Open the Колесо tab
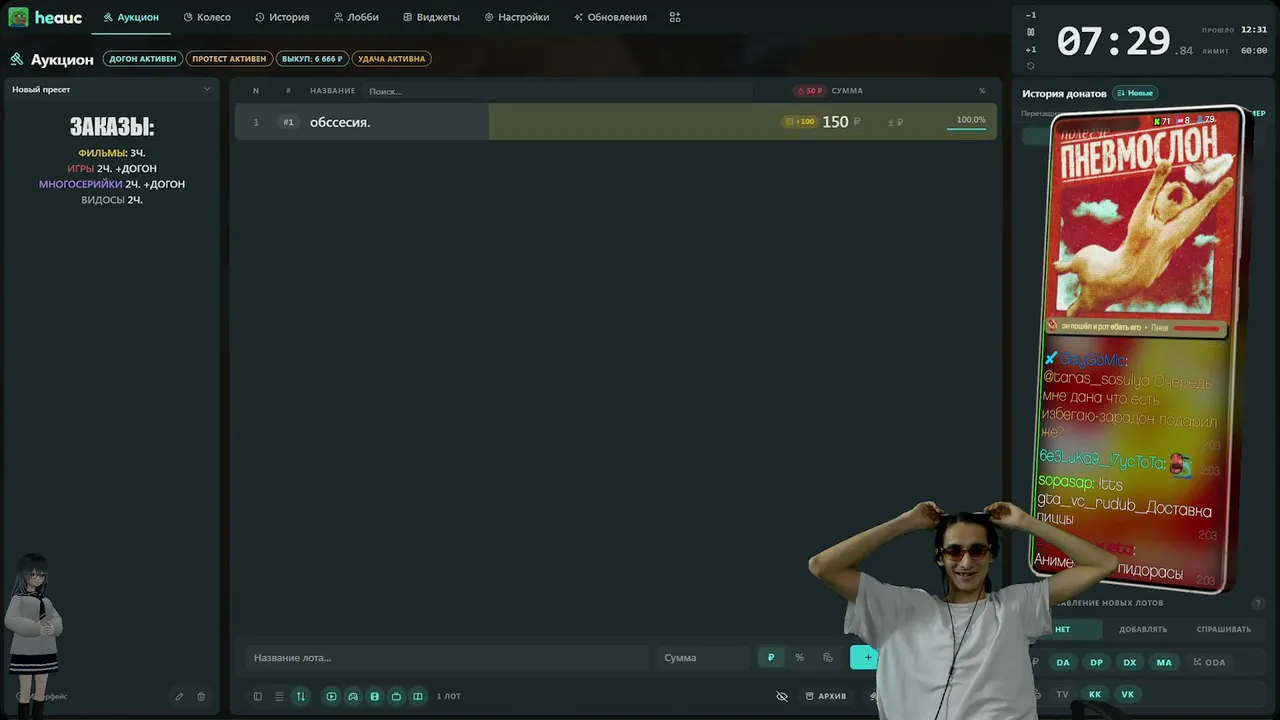The height and width of the screenshot is (720, 1280). click(x=207, y=17)
